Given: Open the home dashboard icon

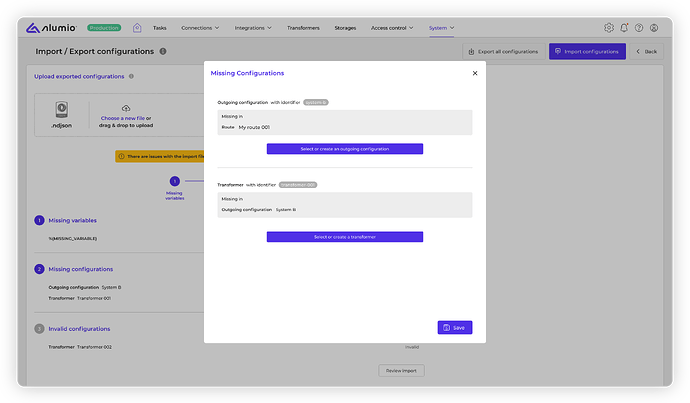Looking at the screenshot, I should click(137, 28).
